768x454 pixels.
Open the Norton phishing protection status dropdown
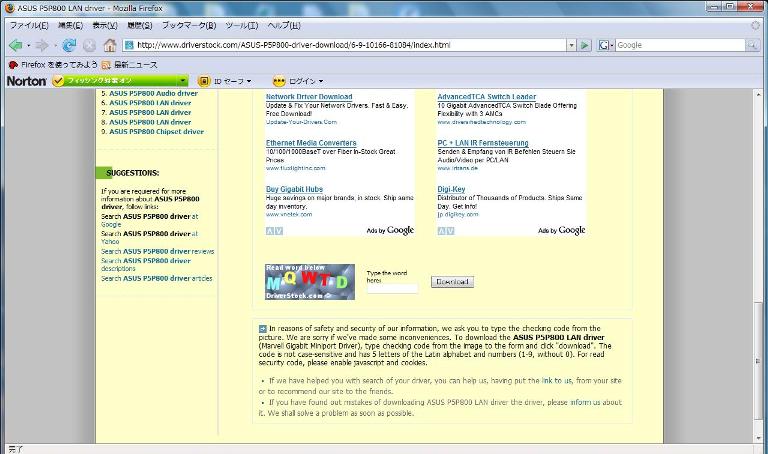coord(182,81)
